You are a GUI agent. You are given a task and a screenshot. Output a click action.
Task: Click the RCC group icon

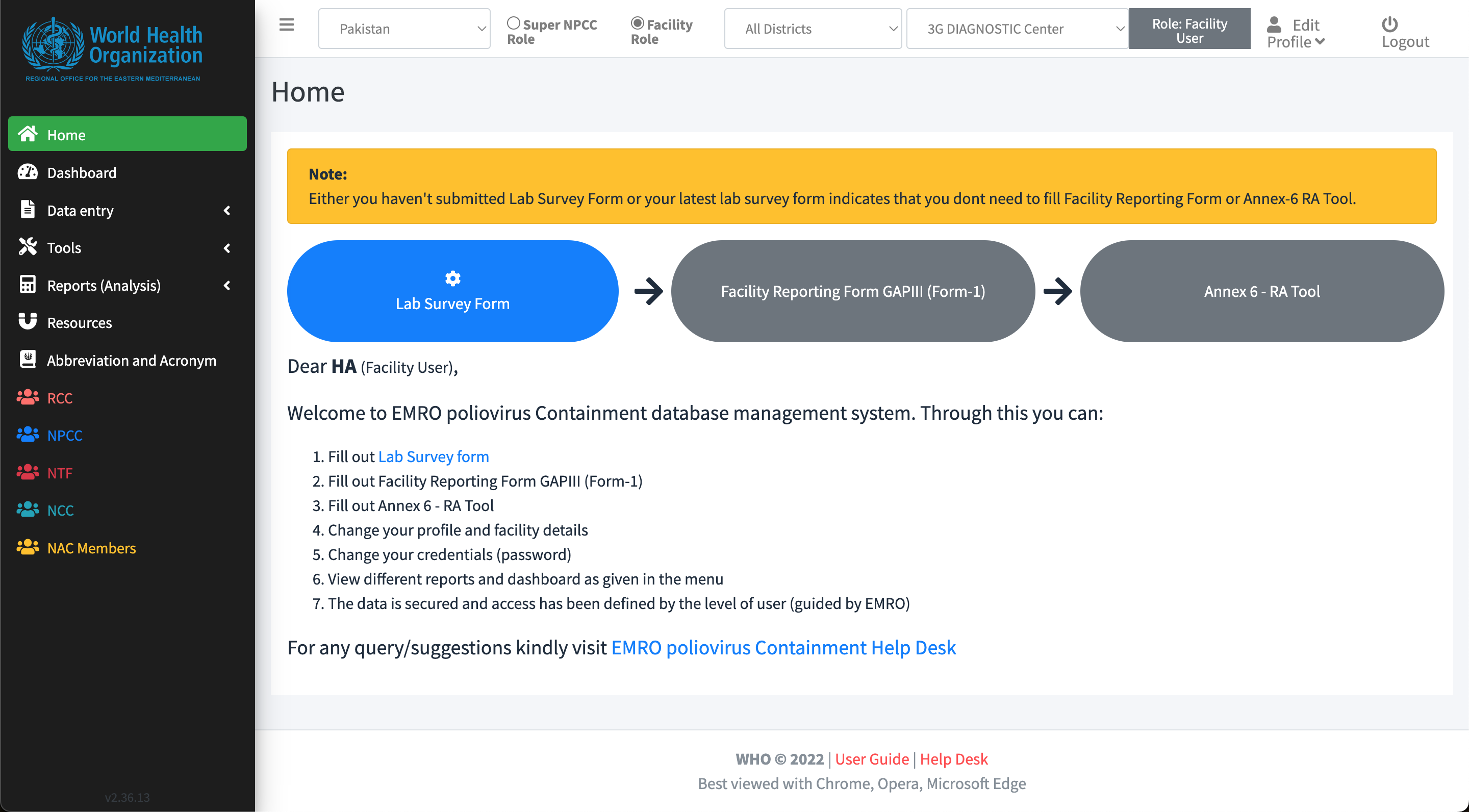(x=28, y=397)
